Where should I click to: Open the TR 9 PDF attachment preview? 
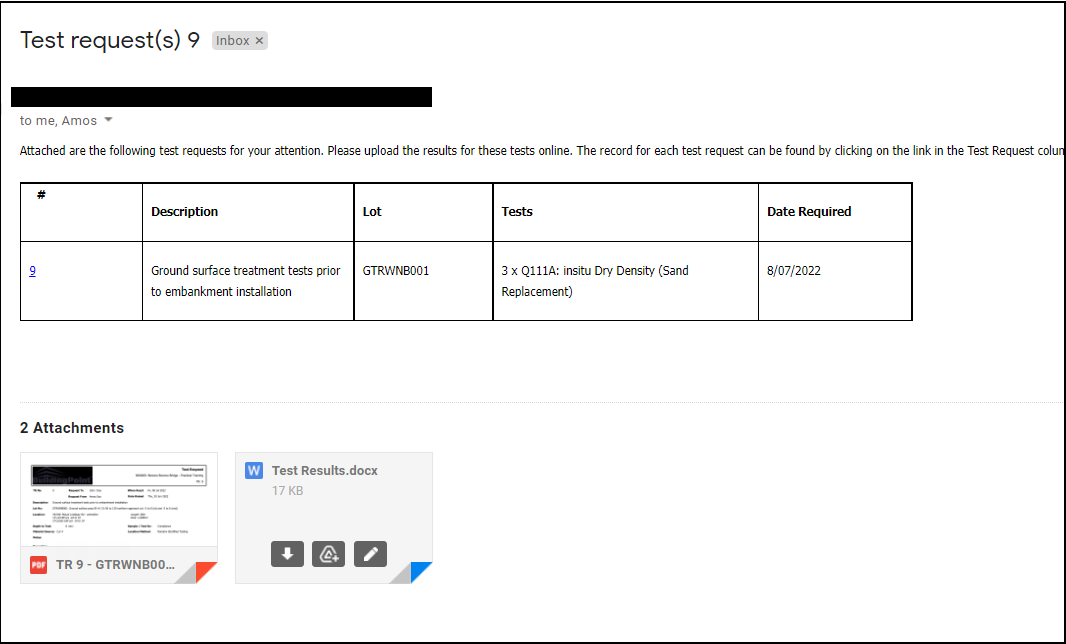pos(119,499)
